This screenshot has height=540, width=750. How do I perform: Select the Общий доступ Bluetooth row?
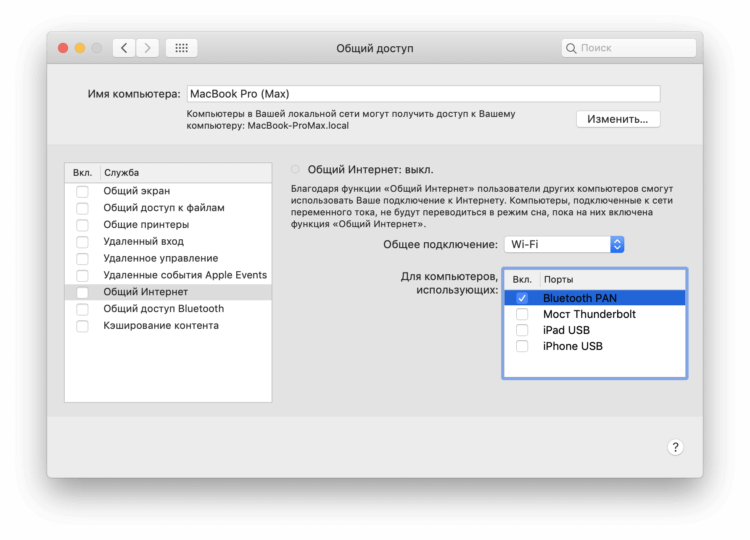click(168, 309)
